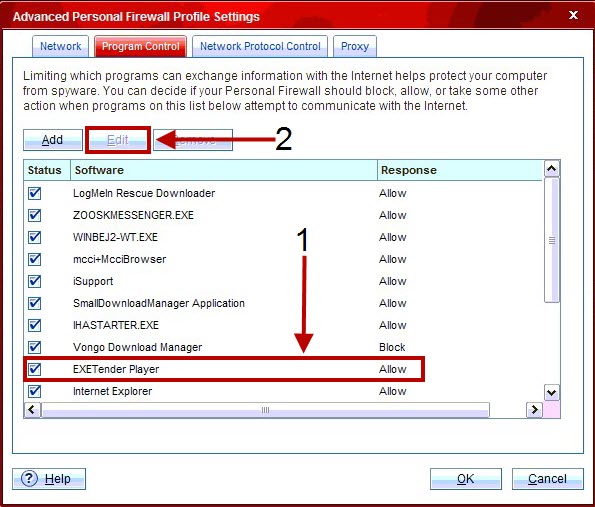Click the scroll right arrow of program list
Screen dimensions: 595x507
coord(534,410)
